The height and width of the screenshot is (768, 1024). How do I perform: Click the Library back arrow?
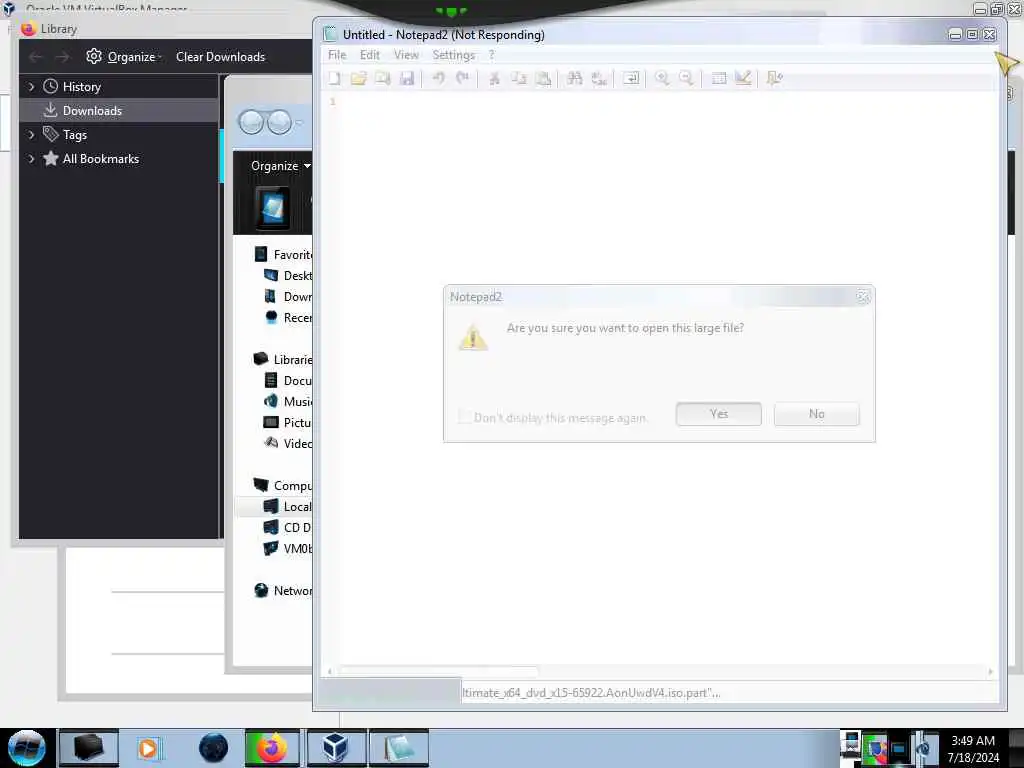(x=36, y=57)
